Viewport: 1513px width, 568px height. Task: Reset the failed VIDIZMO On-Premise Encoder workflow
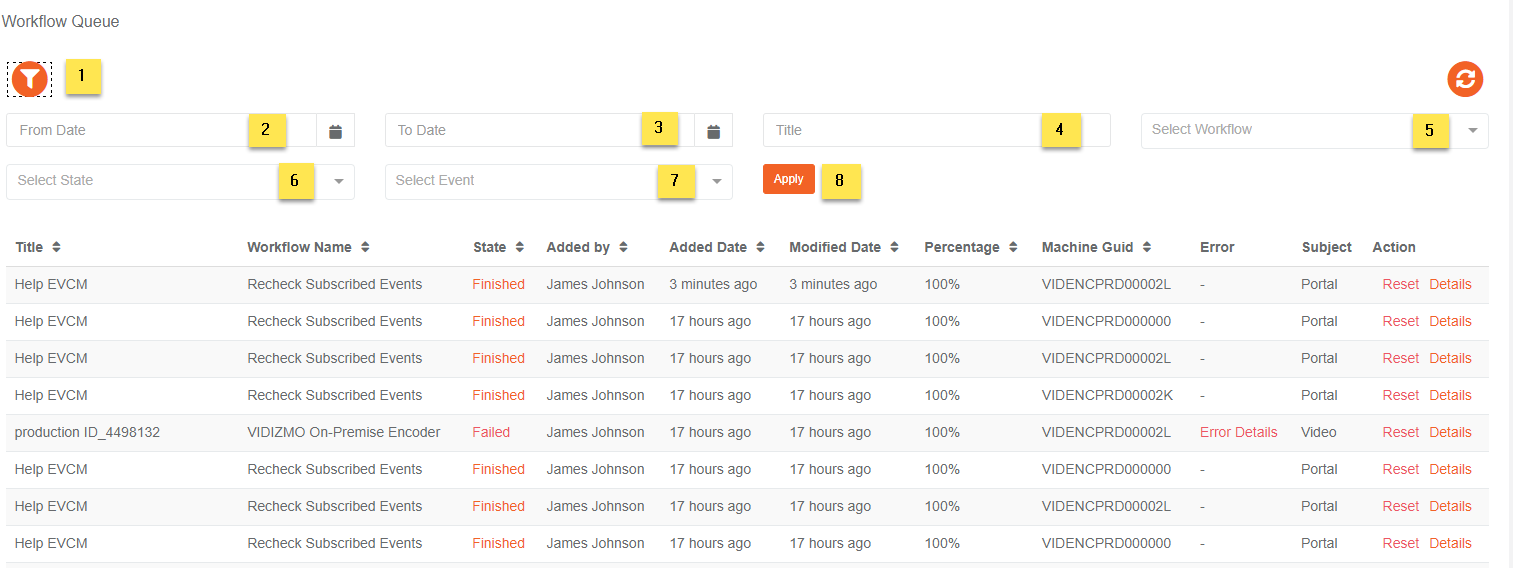(1400, 432)
